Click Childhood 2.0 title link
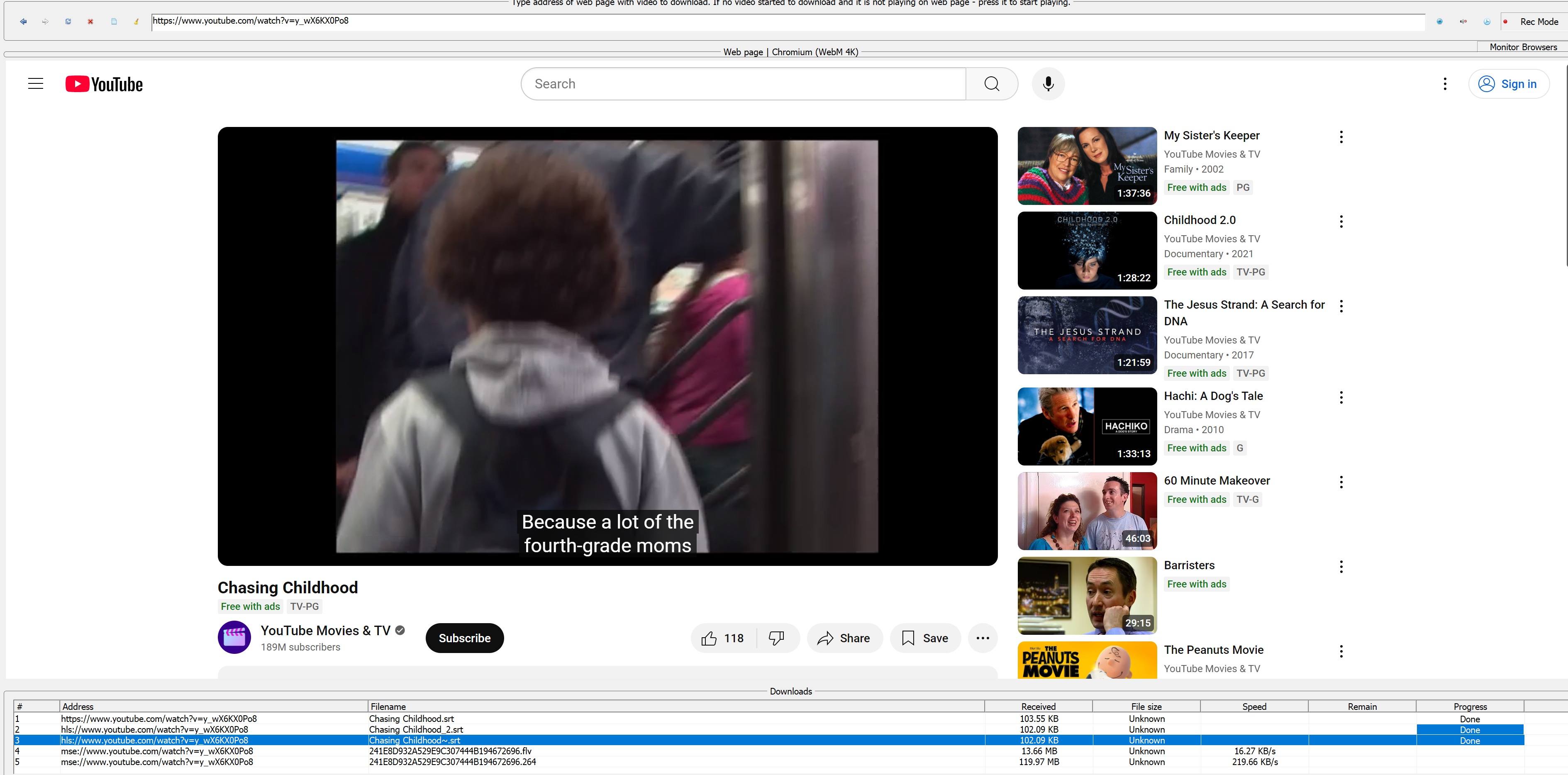The image size is (1568, 775). pos(1200,220)
